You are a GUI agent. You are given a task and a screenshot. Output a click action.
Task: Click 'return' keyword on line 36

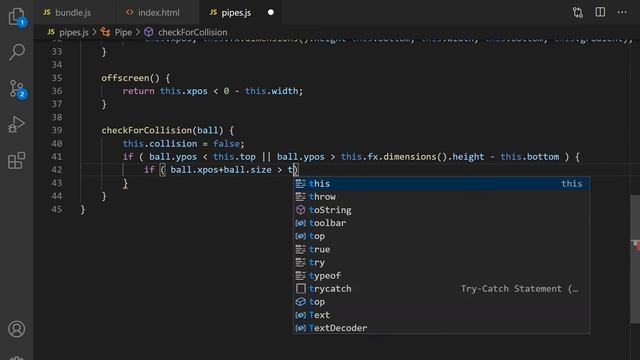point(138,91)
